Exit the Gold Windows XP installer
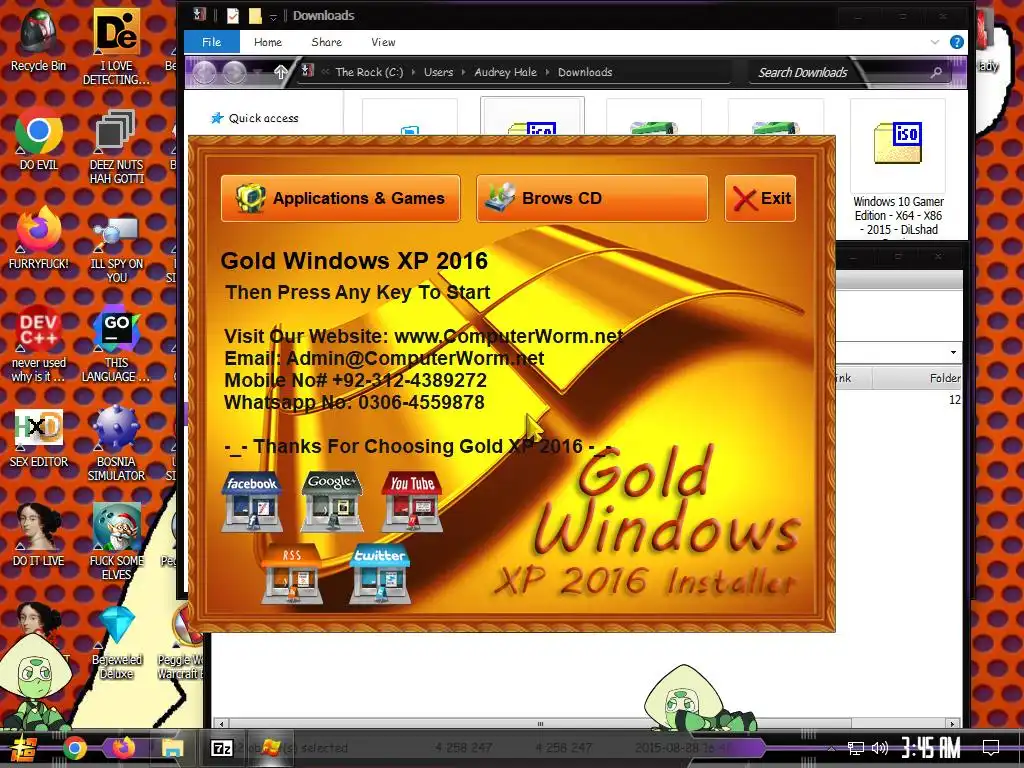1024x768 pixels. [x=760, y=198]
